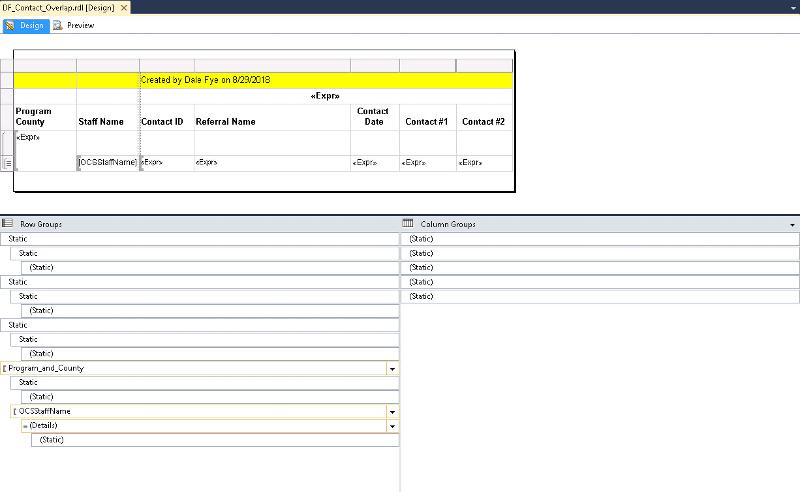Click the details row handle icon on the tablix

[7, 163]
